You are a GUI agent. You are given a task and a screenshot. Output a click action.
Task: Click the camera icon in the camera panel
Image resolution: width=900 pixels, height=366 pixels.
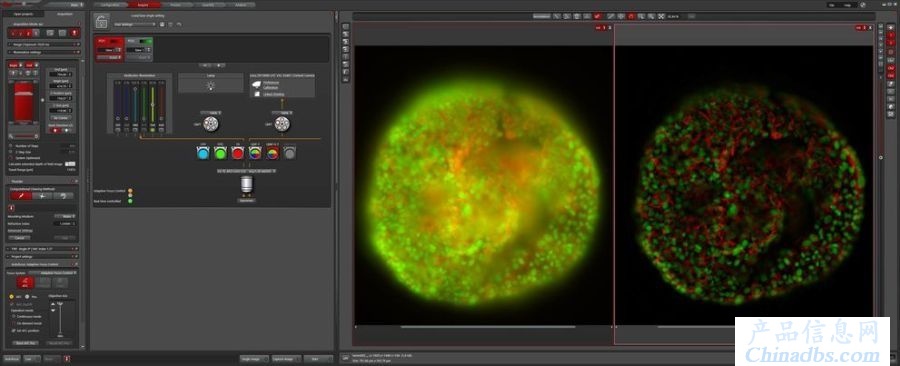257,84
